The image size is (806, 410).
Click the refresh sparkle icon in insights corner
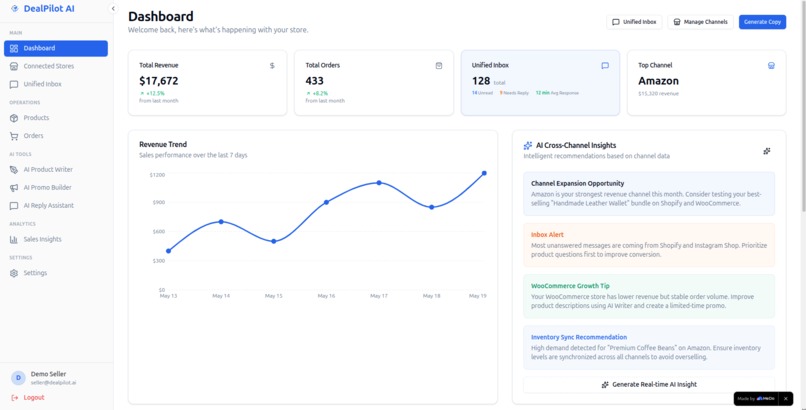pyautogui.click(x=766, y=151)
